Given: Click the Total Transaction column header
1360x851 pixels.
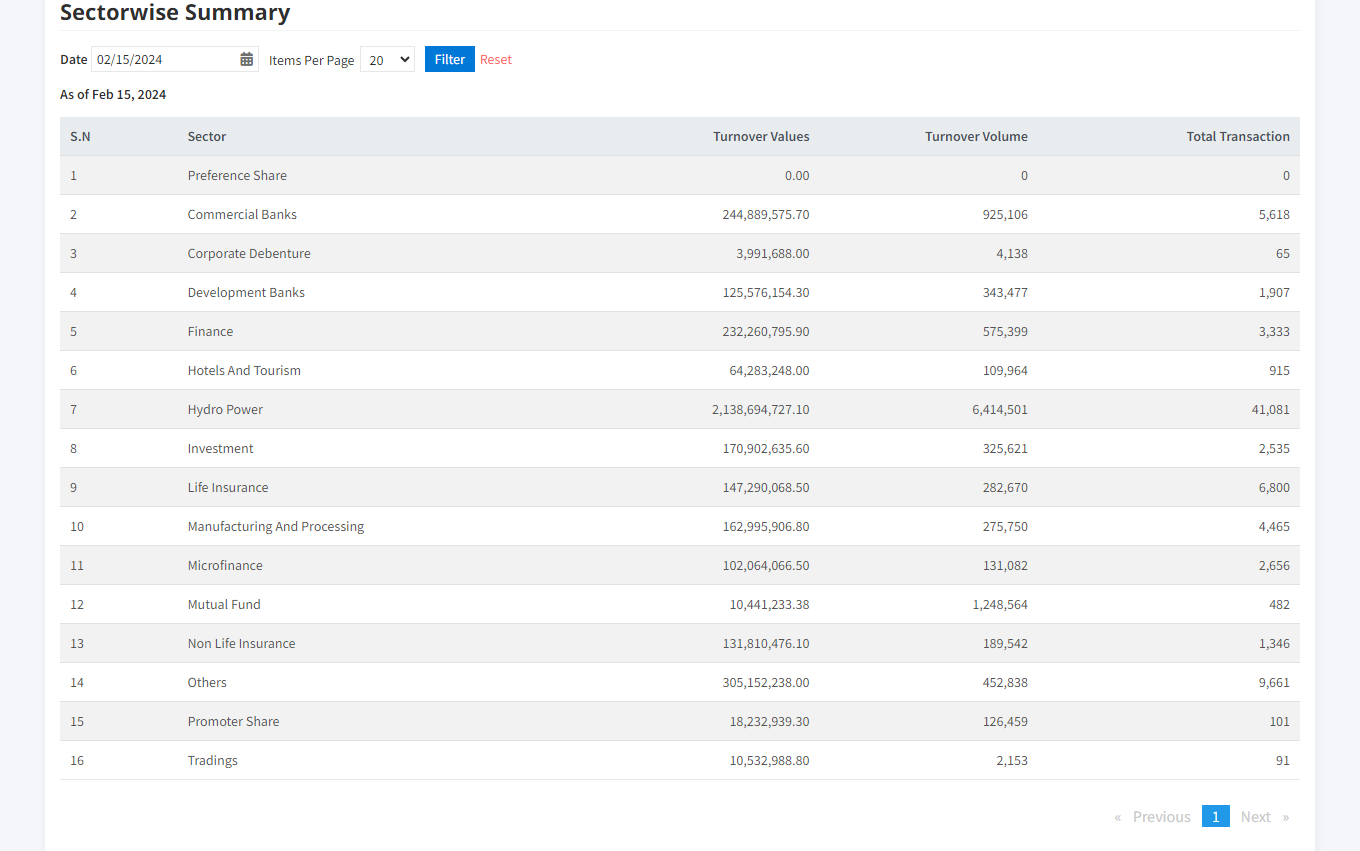Looking at the screenshot, I should (x=1238, y=137).
